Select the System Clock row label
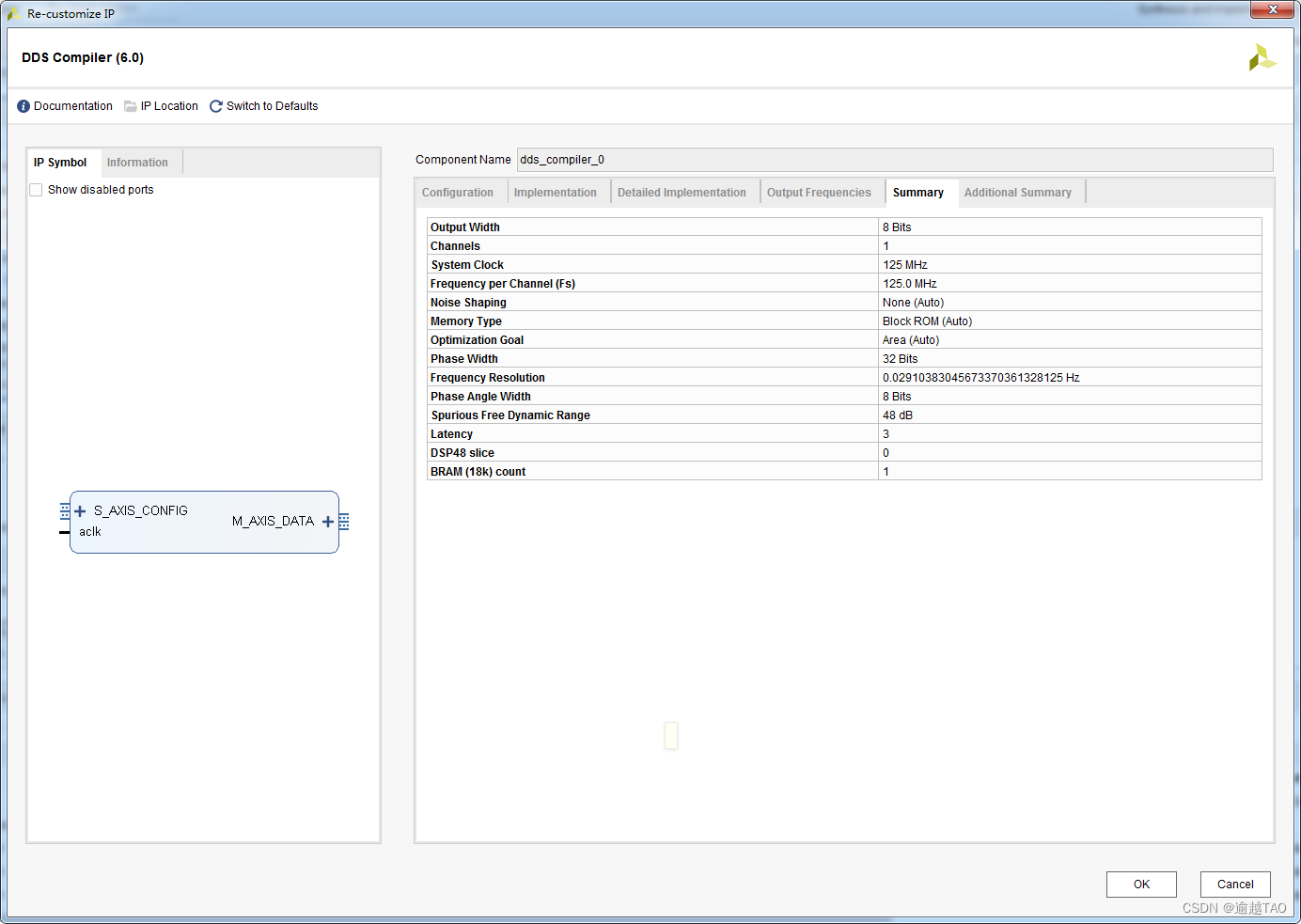Screen dimensions: 1301x924 (x=467, y=265)
